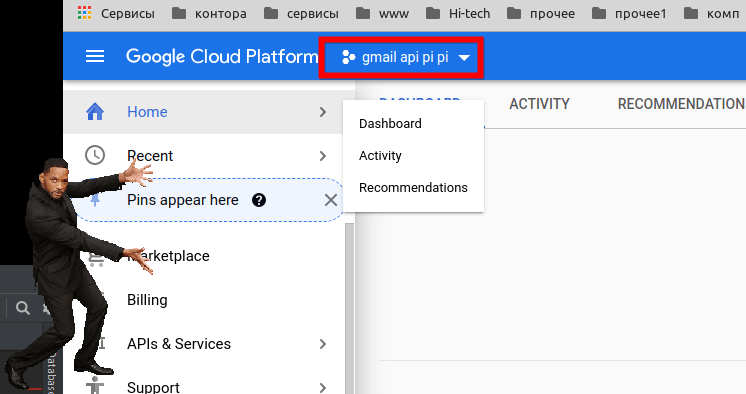
Task: Choose Activity from the Home flyout
Action: (x=413, y=156)
